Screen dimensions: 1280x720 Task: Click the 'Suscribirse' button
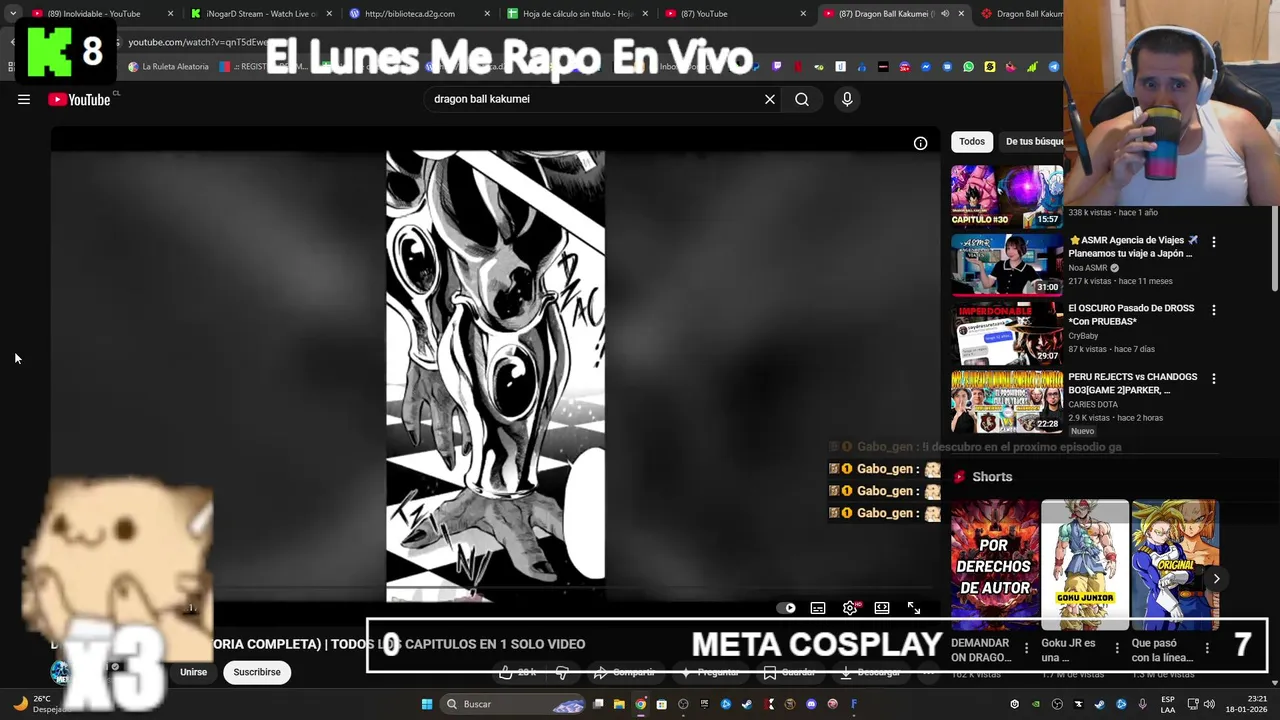click(x=257, y=672)
